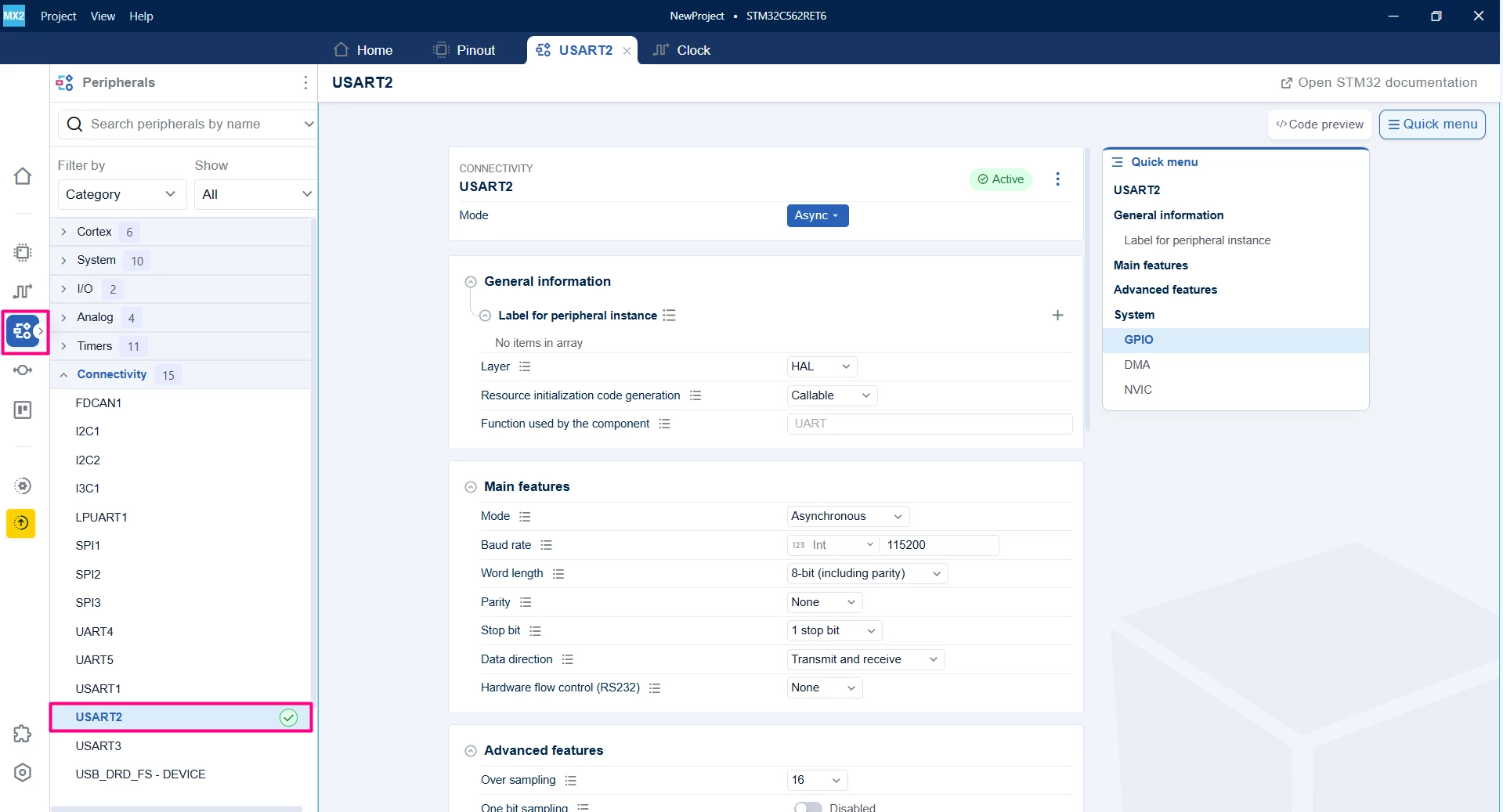Viewport: 1503px width, 812px height.
Task: Open the Show All dropdown
Action: coord(256,194)
